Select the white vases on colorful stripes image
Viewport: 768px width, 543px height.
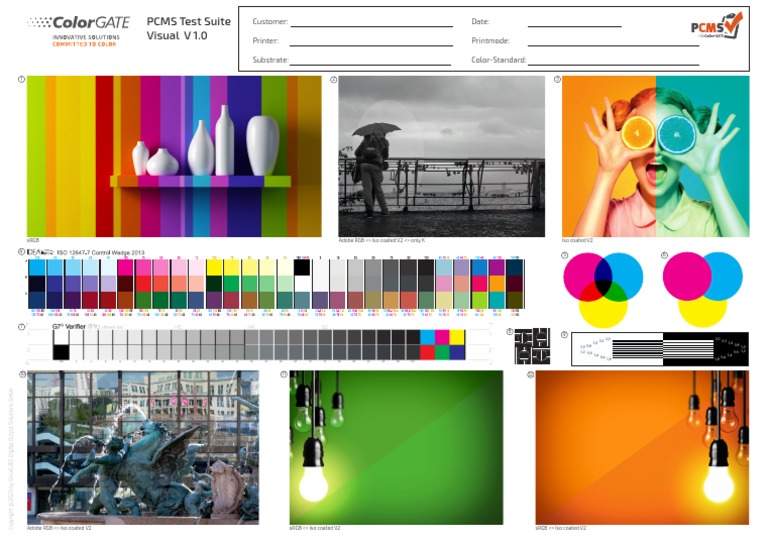point(174,156)
